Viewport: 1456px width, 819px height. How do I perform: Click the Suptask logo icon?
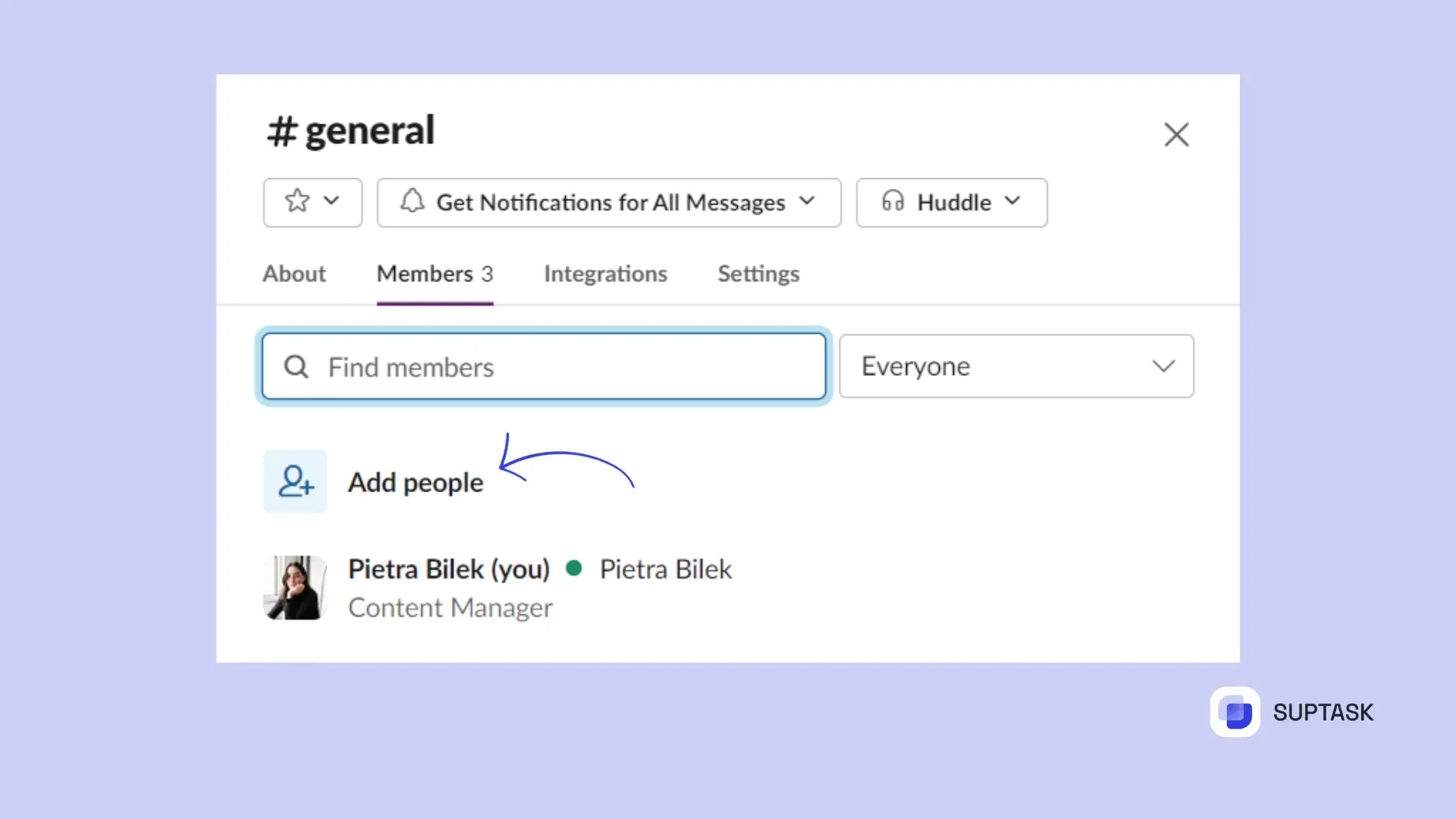(1236, 712)
